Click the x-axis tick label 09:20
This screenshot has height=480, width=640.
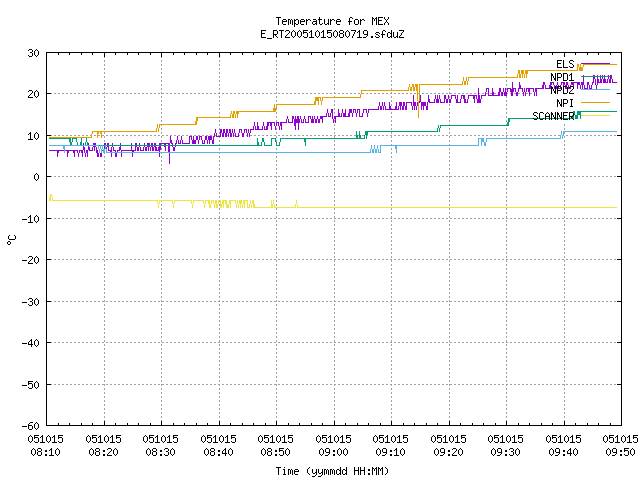point(449,452)
